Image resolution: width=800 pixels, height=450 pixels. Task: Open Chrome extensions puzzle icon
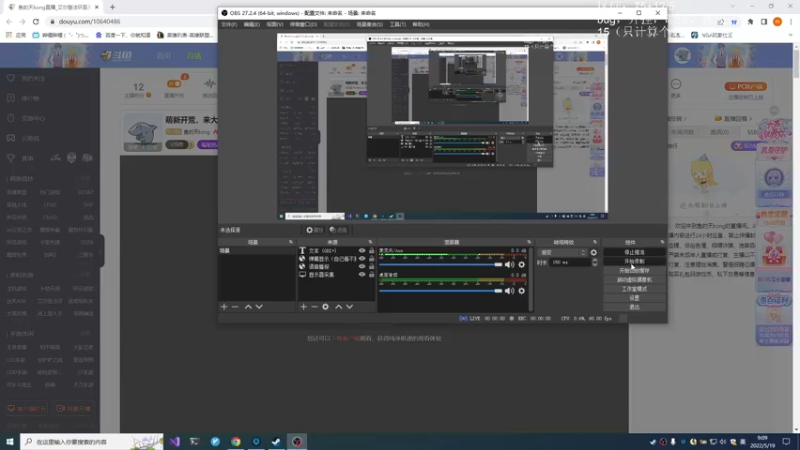pyautogui.click(x=750, y=21)
